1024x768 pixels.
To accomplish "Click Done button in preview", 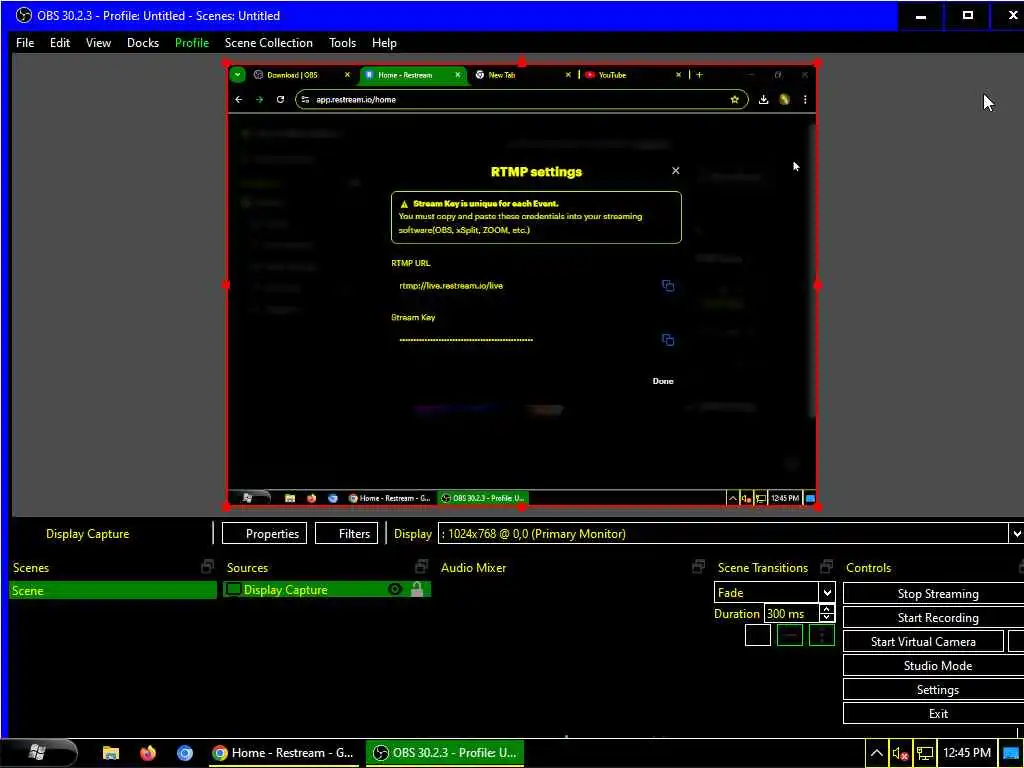I will click(662, 381).
